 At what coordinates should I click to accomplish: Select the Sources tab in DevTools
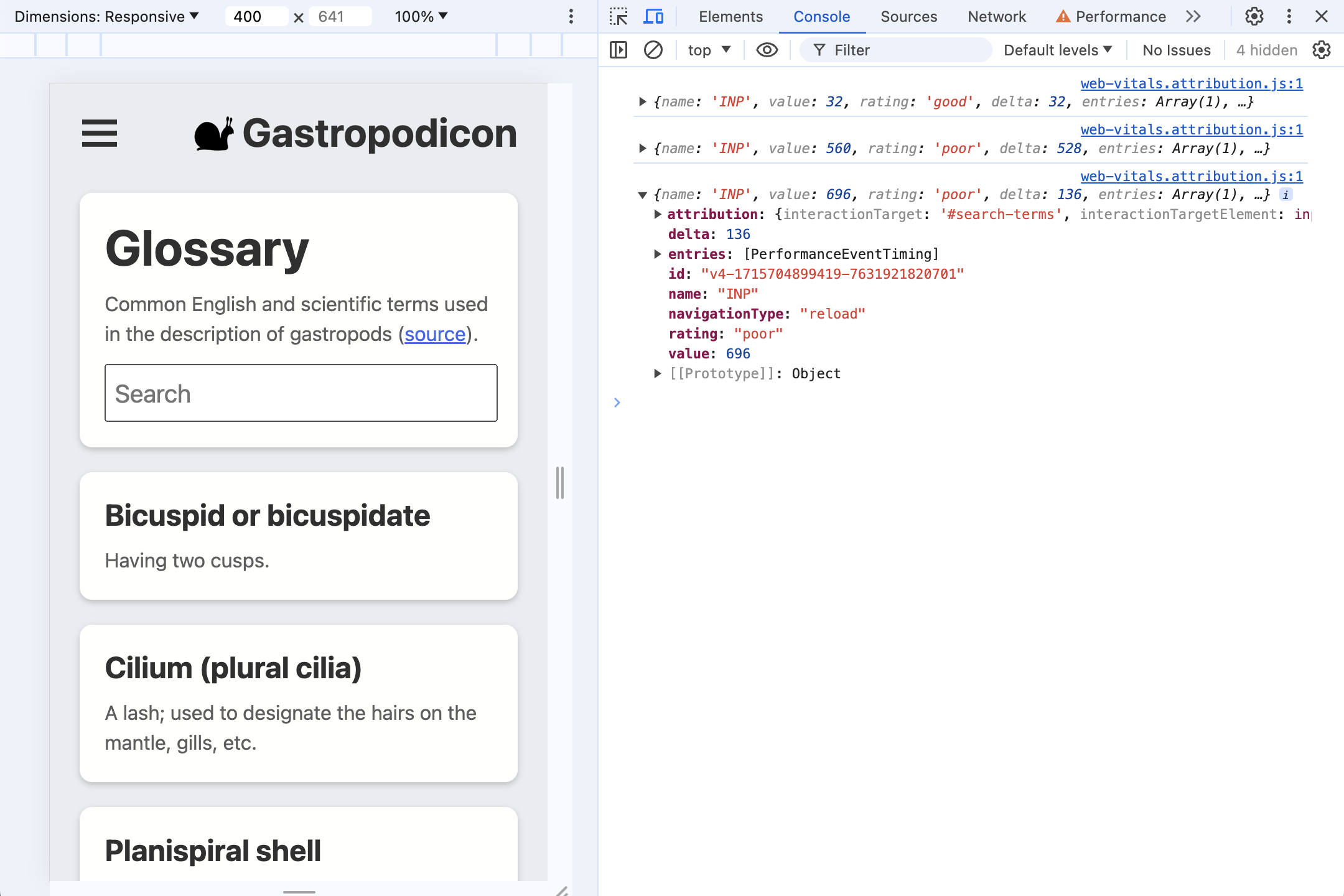point(908,17)
